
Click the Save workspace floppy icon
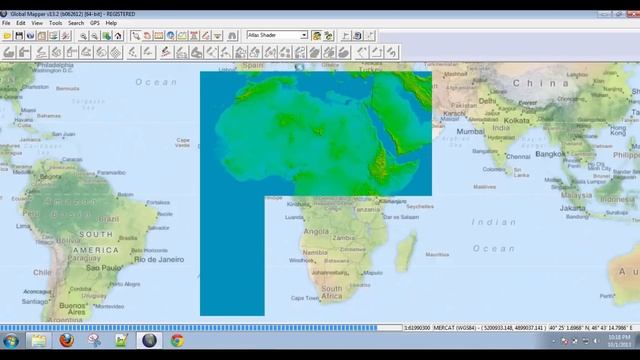click(x=19, y=36)
